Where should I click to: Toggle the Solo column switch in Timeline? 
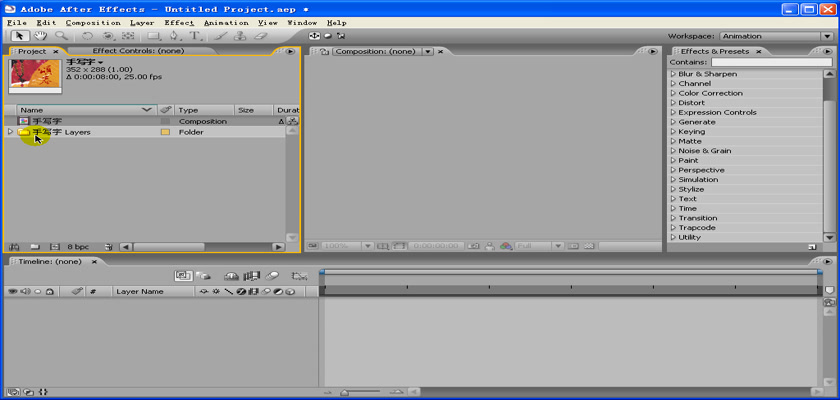tap(37, 292)
